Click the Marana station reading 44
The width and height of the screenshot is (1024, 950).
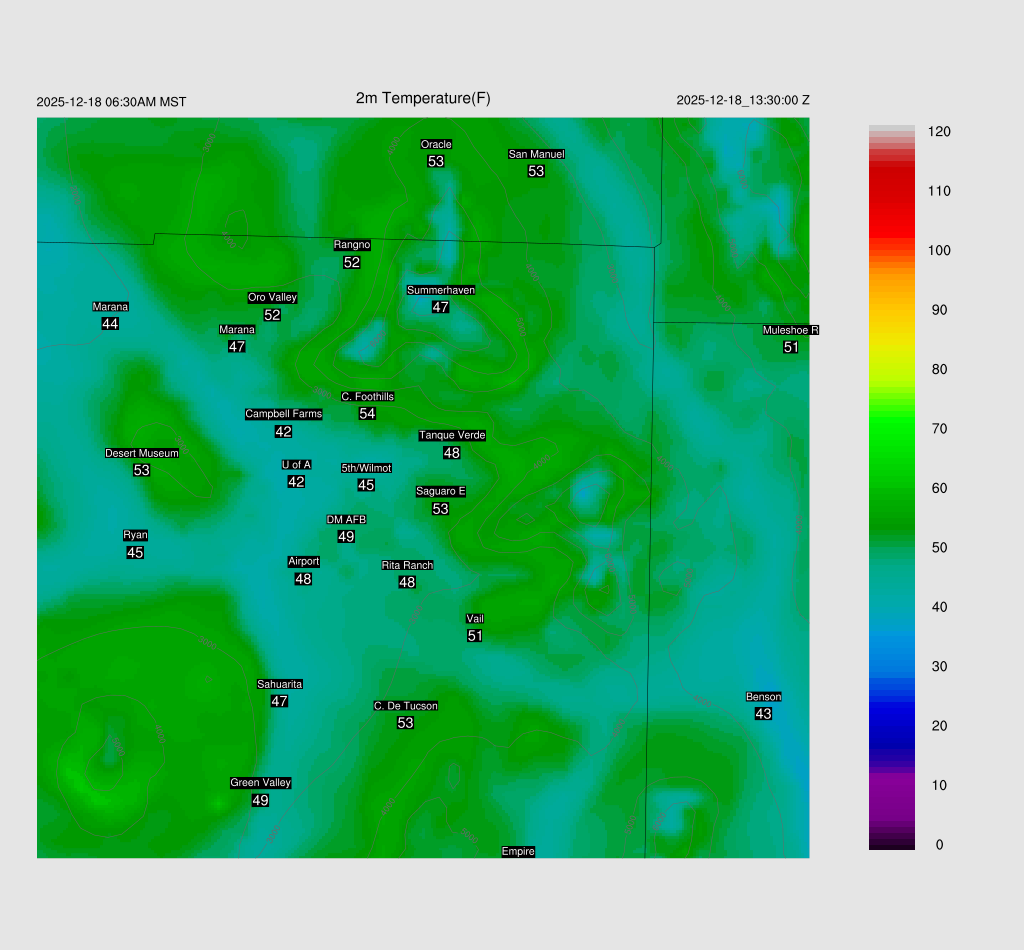click(110, 324)
